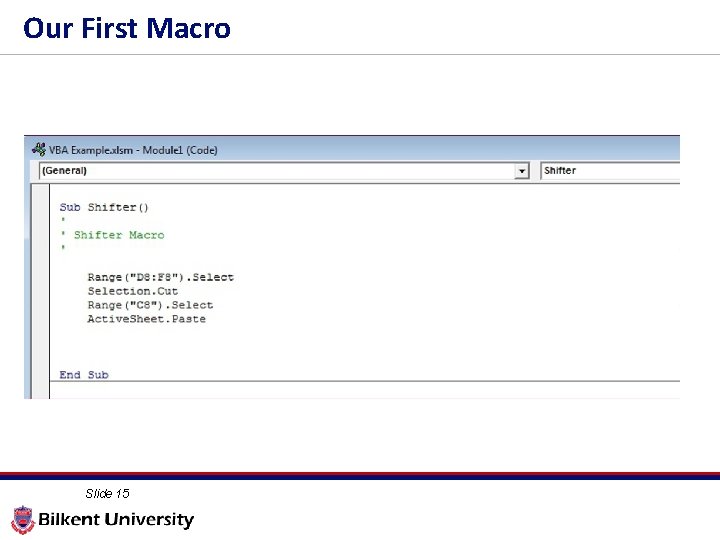Click the ActiveSheet.Paste code line

pos(146,319)
